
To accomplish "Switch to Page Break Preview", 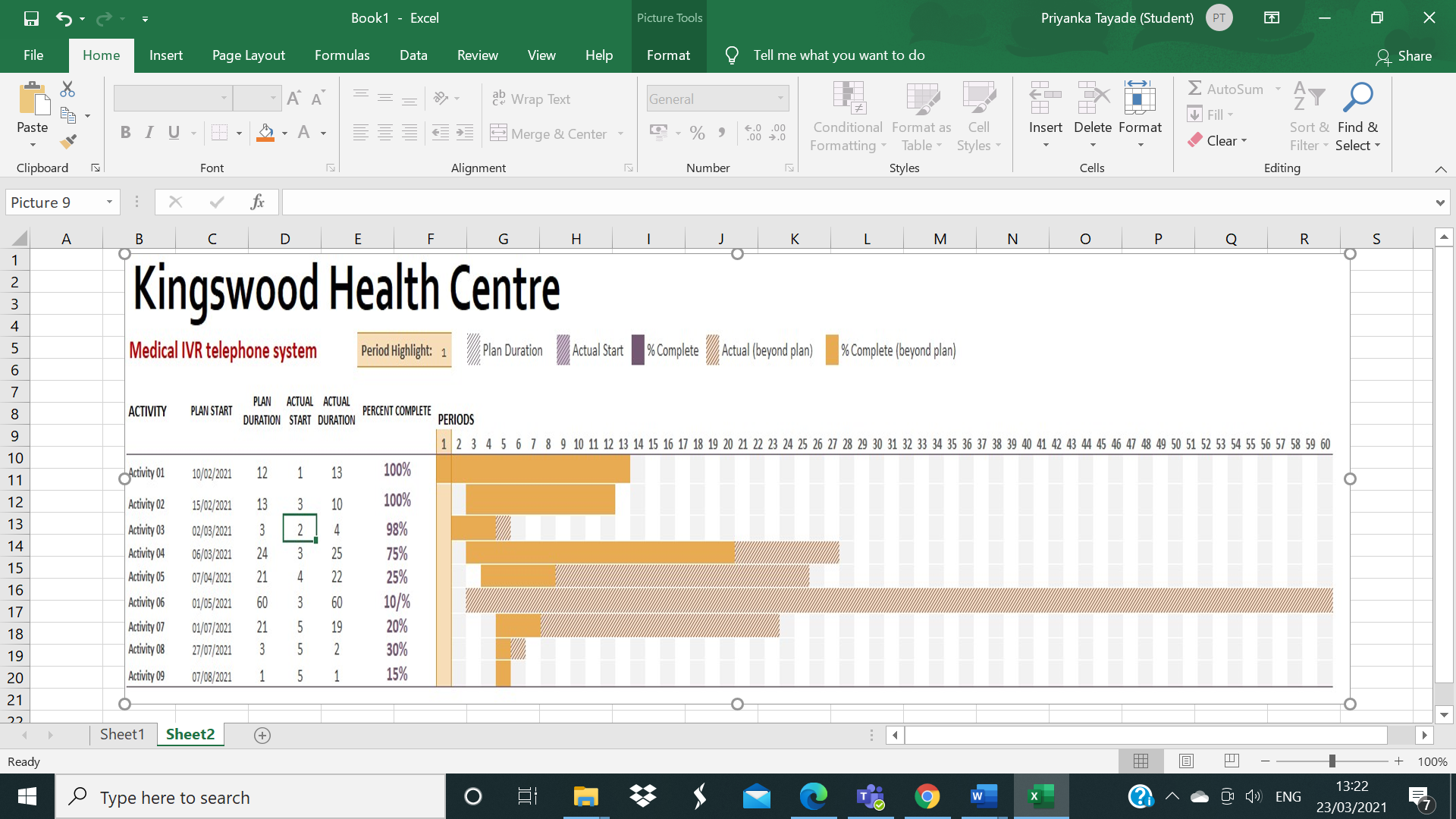I will point(1232,761).
